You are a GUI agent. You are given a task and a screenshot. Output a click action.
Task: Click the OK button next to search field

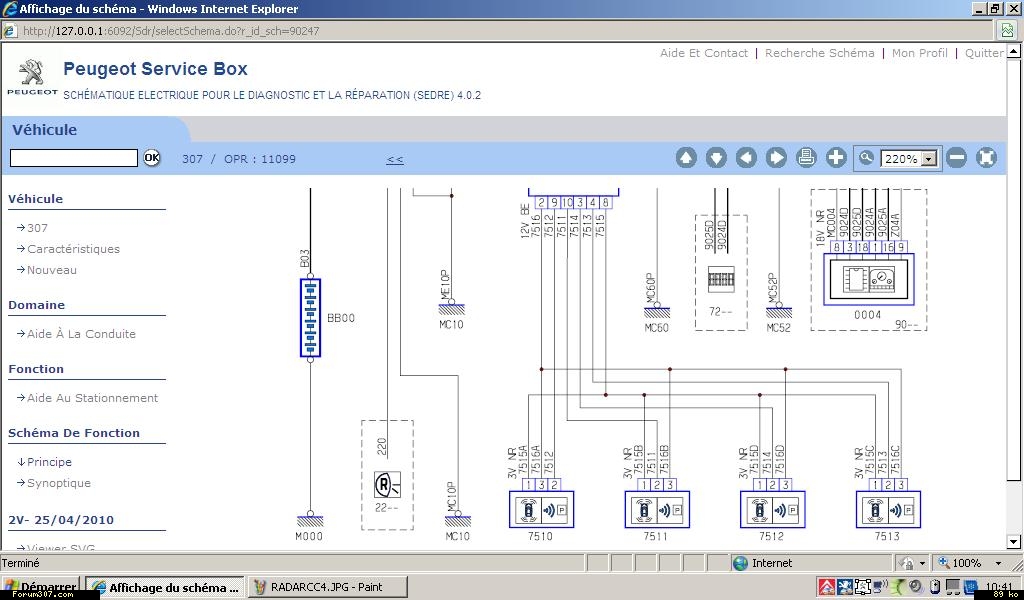tap(152, 157)
